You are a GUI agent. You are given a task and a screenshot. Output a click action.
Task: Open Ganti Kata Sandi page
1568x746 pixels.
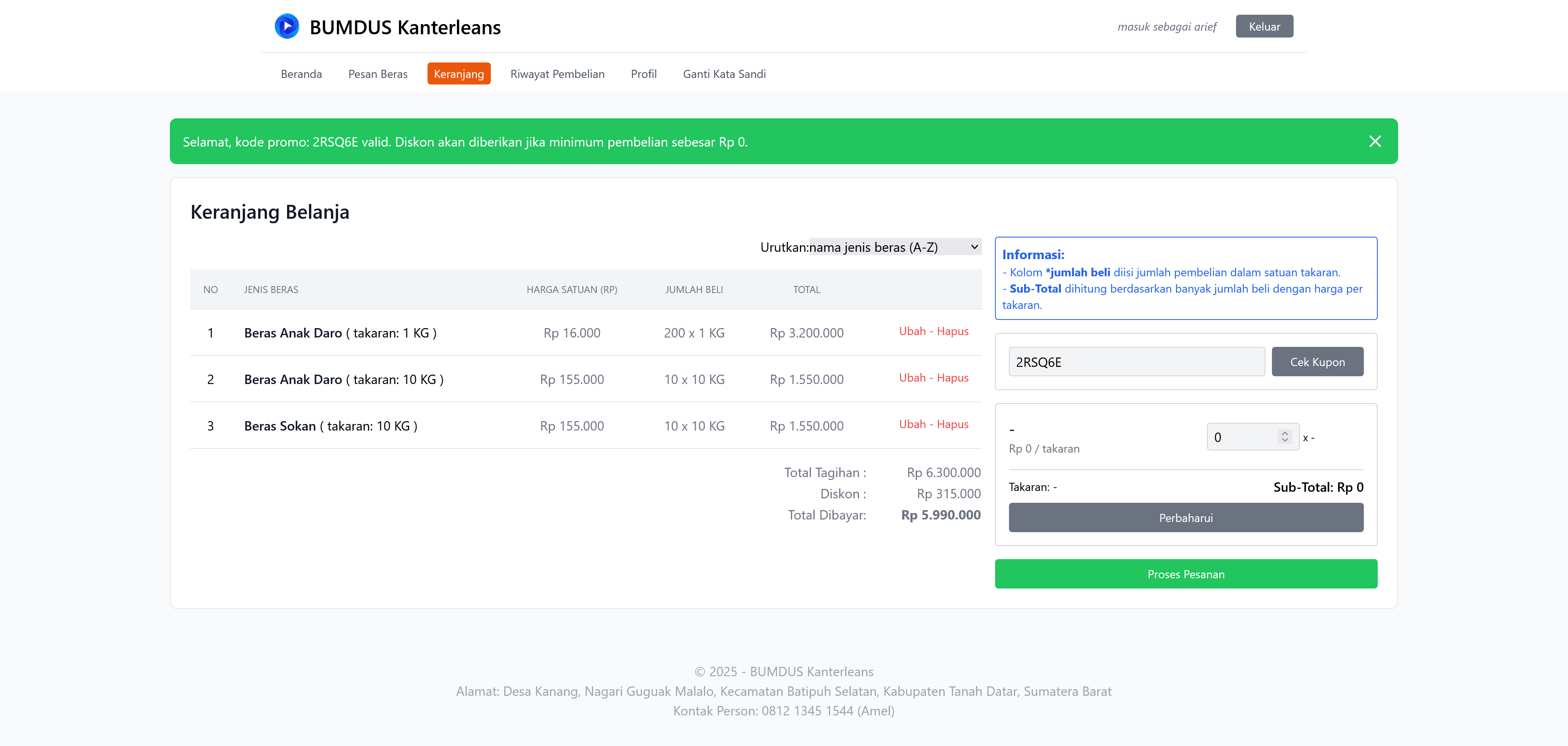click(724, 73)
